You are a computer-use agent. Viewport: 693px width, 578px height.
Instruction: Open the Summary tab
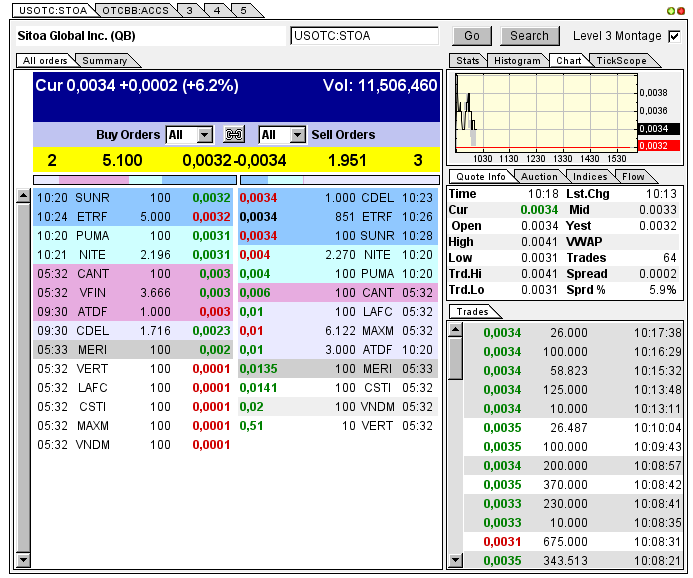tap(105, 61)
